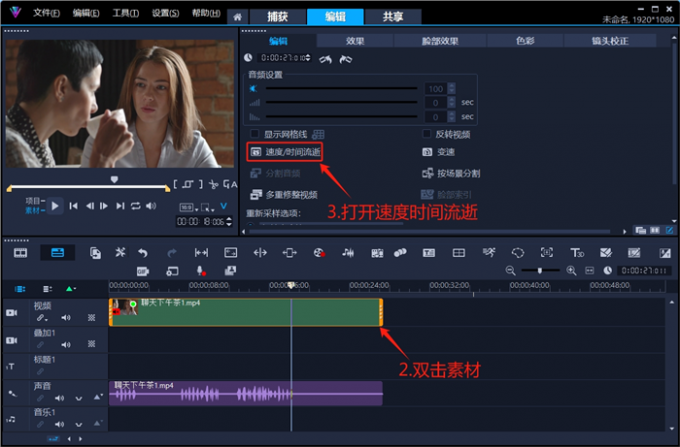Viewport: 680px width, 447px height.
Task: Open the 编辑 menu in menu bar
Action: 86,13
